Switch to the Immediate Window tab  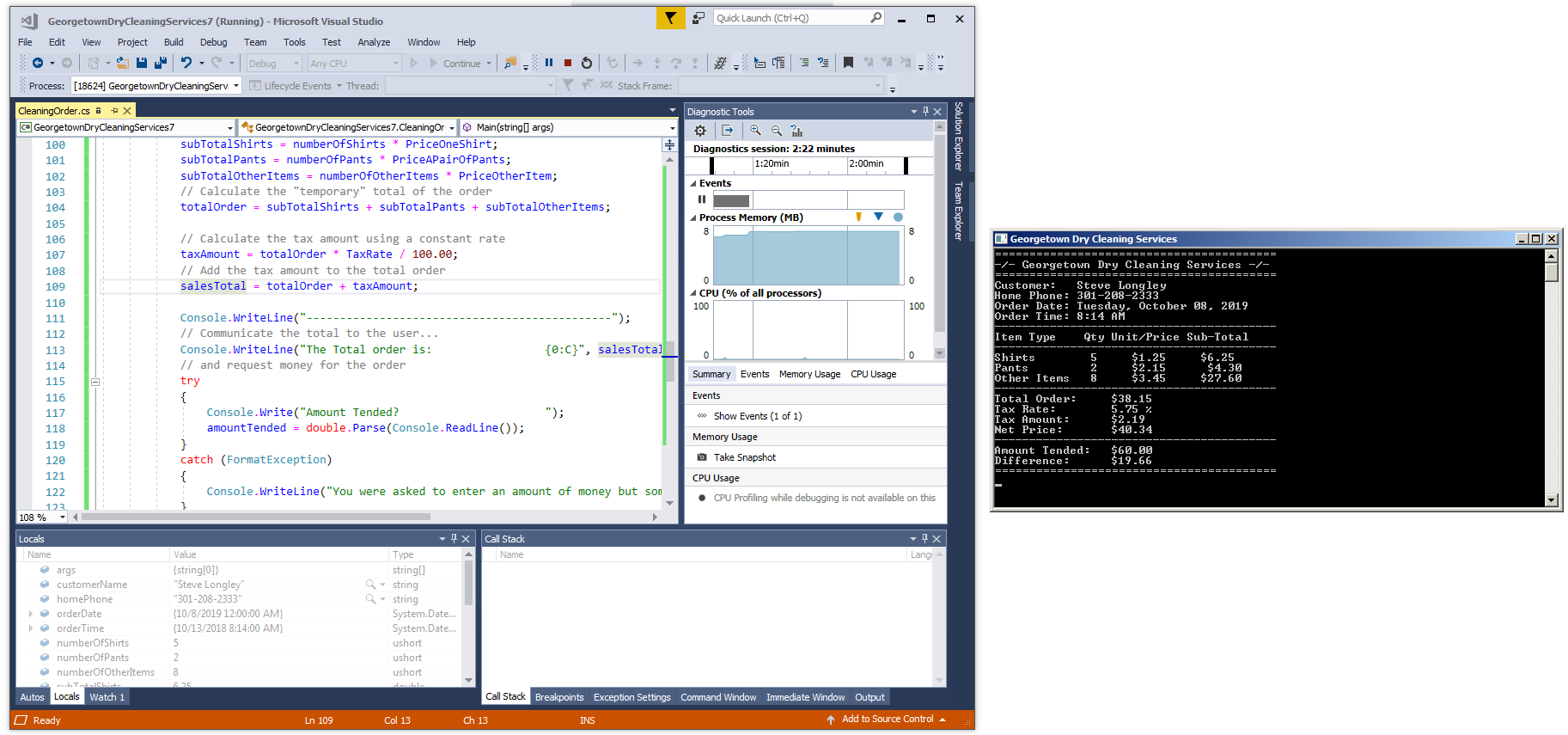pyautogui.click(x=805, y=697)
